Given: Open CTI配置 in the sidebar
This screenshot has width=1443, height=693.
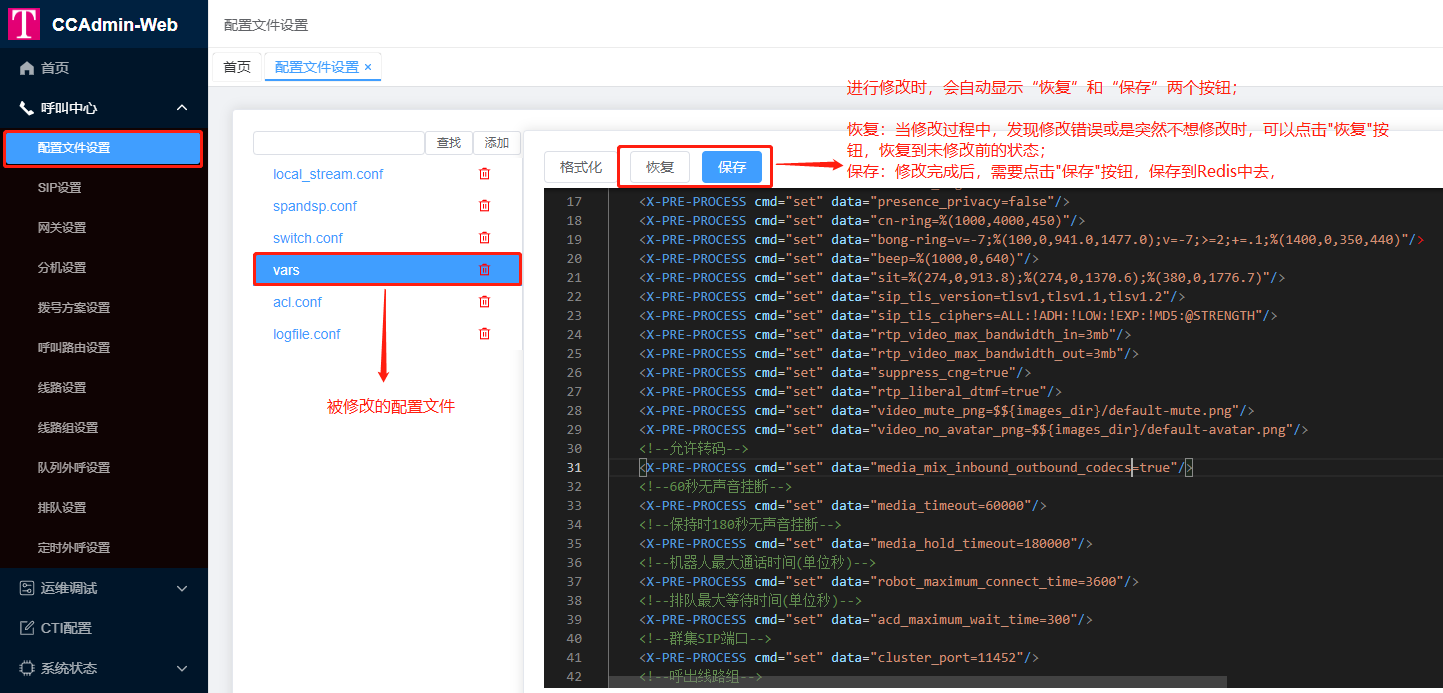Looking at the screenshot, I should pos(66,628).
